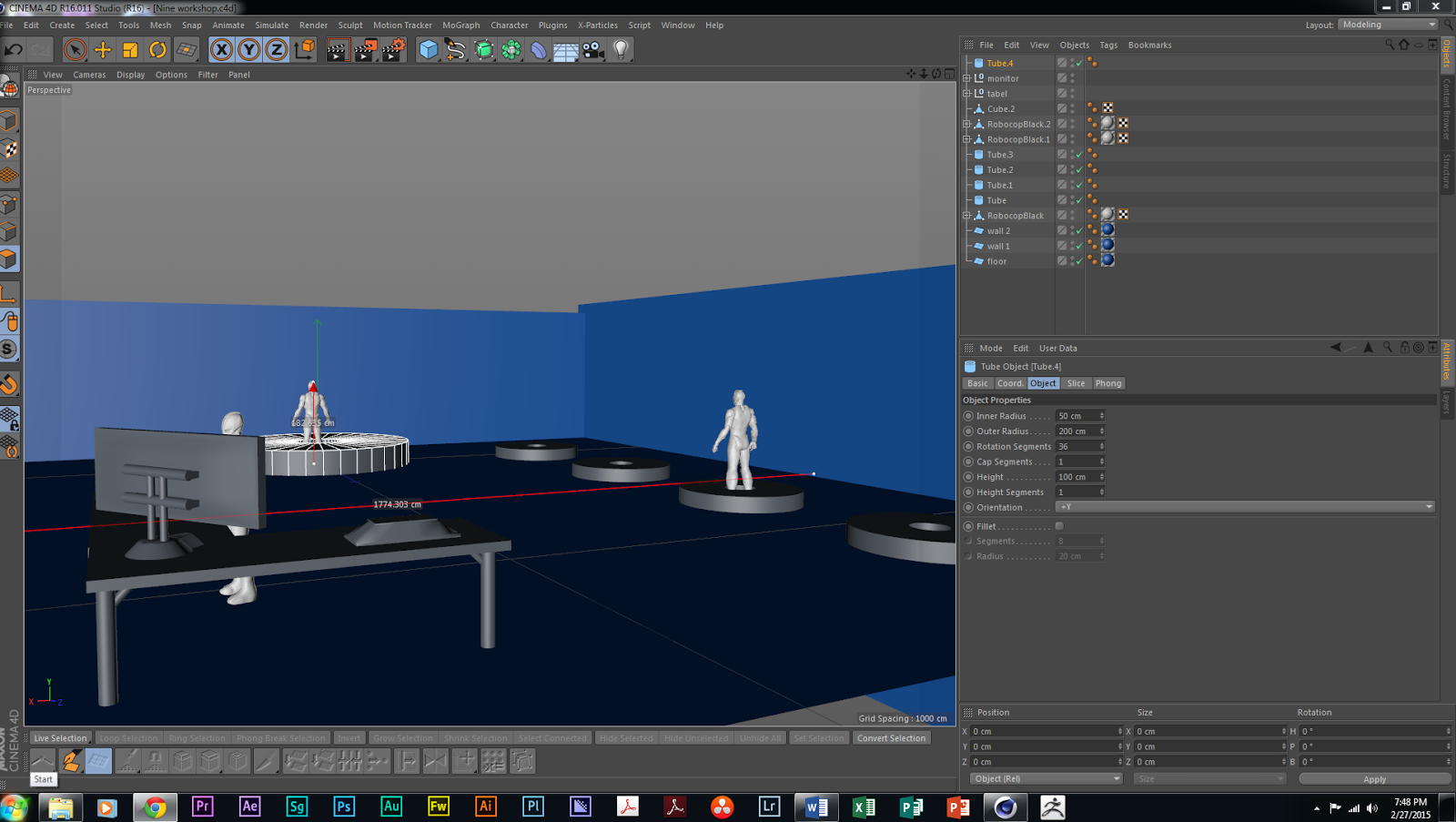
Task: Open the Layout Modeling dropdown
Action: pos(1387,25)
